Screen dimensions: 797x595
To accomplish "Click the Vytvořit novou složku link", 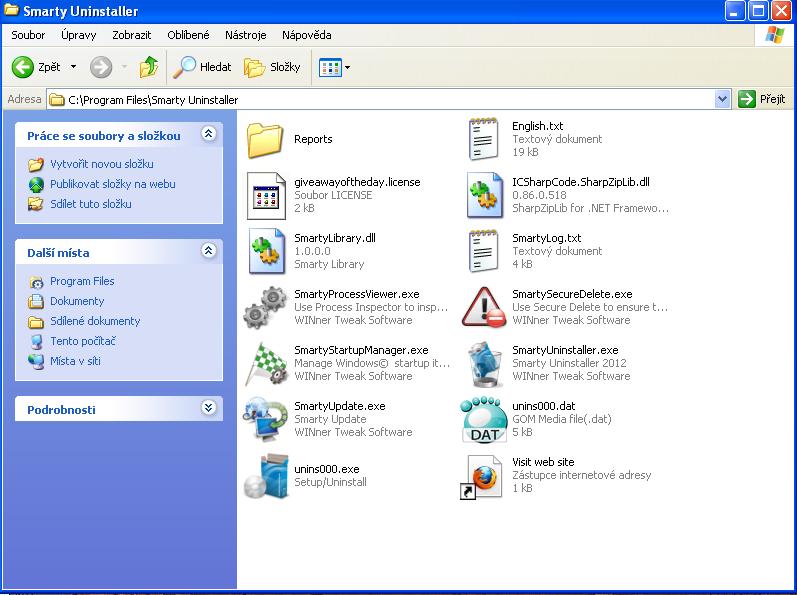I will (101, 164).
